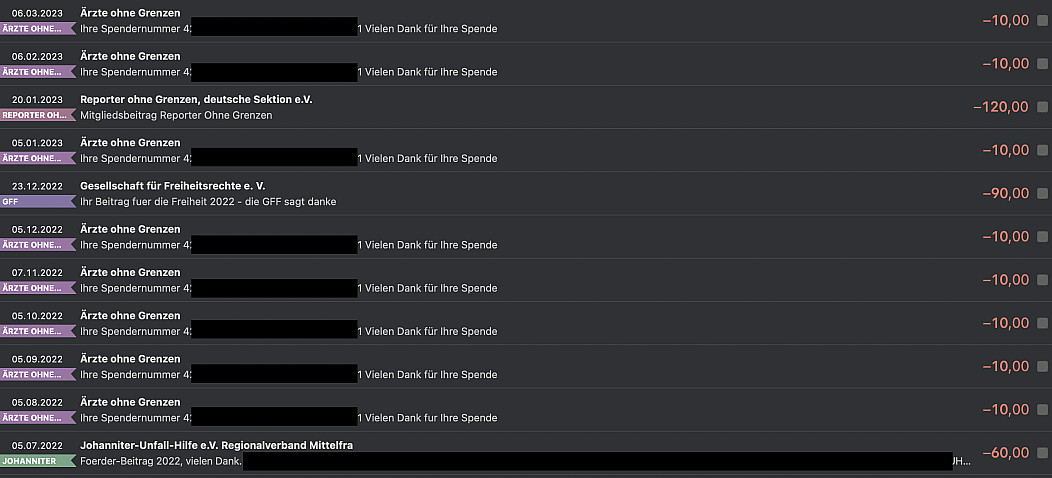Click the purple GFF category tag

[x=36, y=201]
